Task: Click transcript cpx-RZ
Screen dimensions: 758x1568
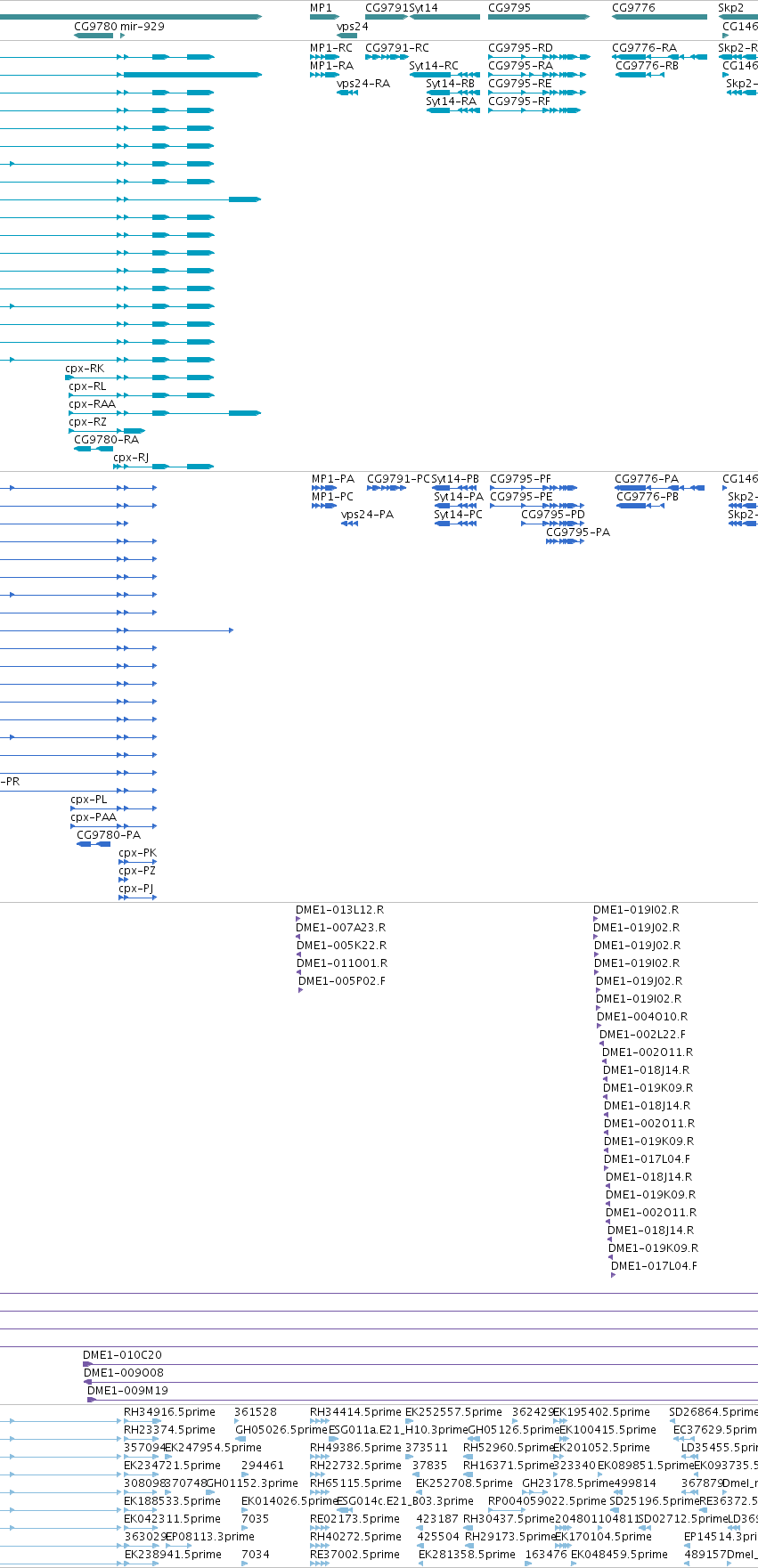Action: [x=87, y=422]
